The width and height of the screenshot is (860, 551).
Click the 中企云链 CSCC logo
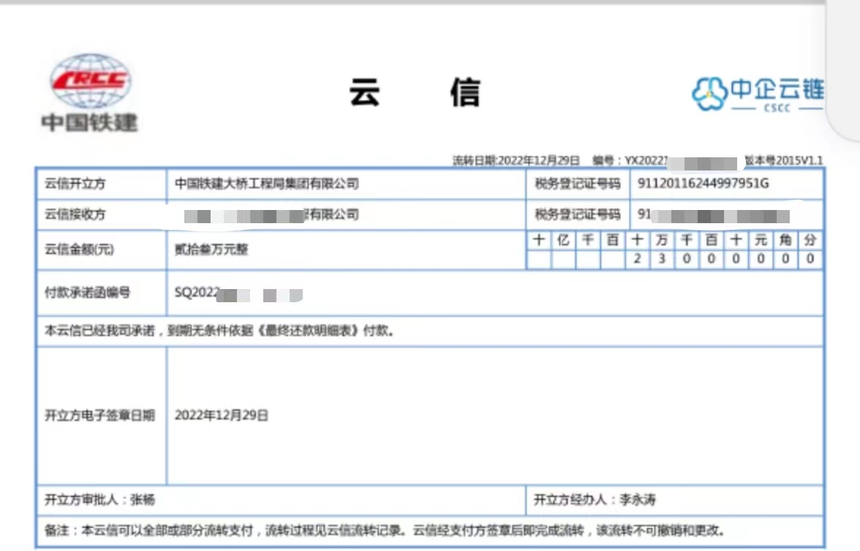click(757, 94)
